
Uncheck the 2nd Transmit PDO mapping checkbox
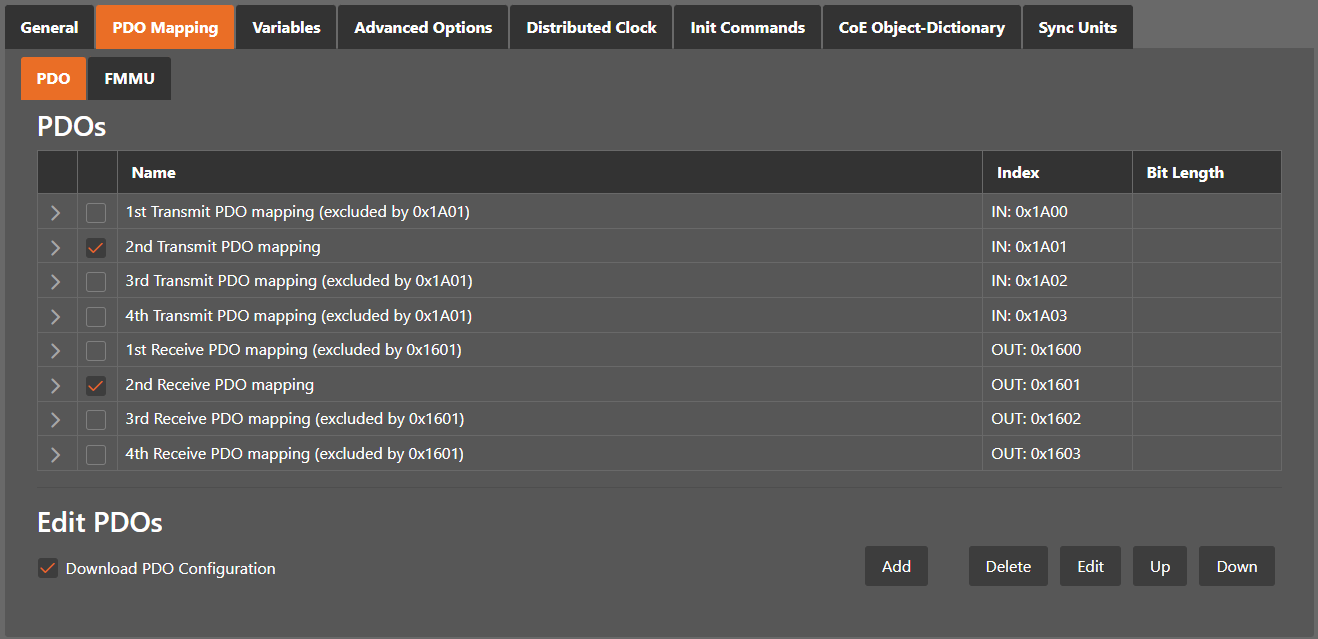click(x=96, y=247)
